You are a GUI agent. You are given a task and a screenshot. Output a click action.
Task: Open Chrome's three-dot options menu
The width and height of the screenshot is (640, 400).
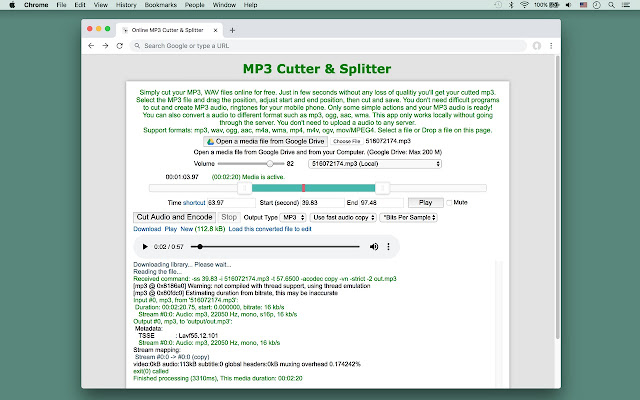click(x=551, y=46)
